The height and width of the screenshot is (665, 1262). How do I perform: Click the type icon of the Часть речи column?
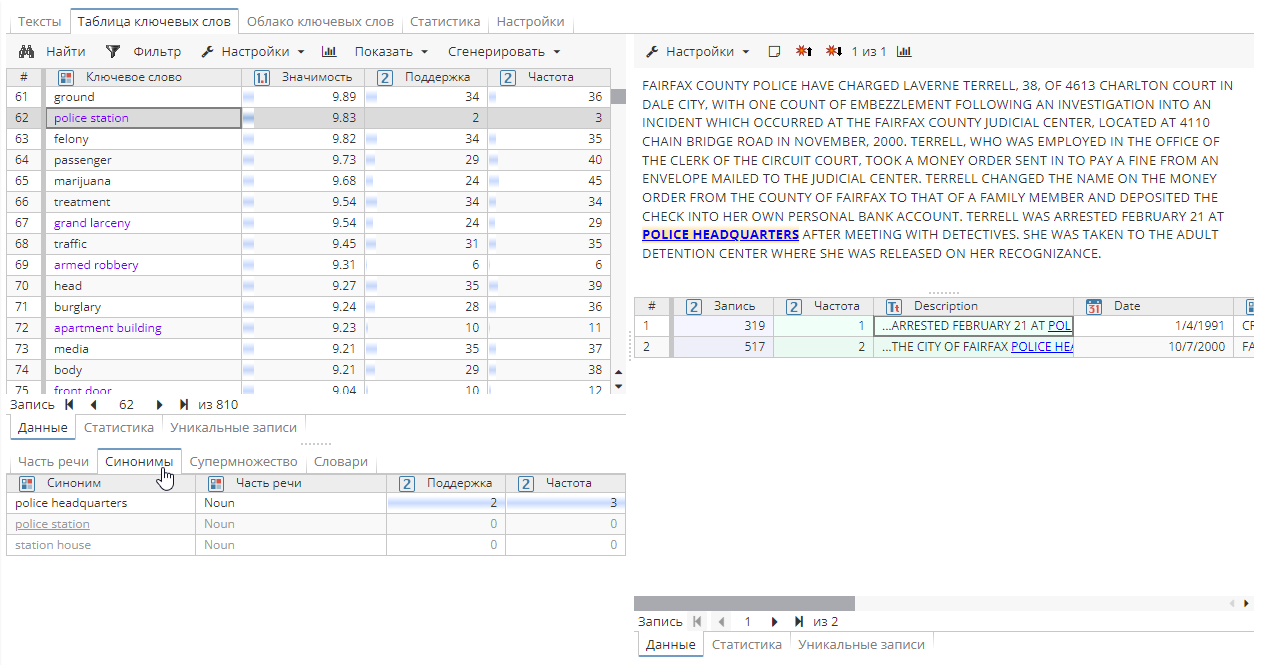click(x=215, y=483)
